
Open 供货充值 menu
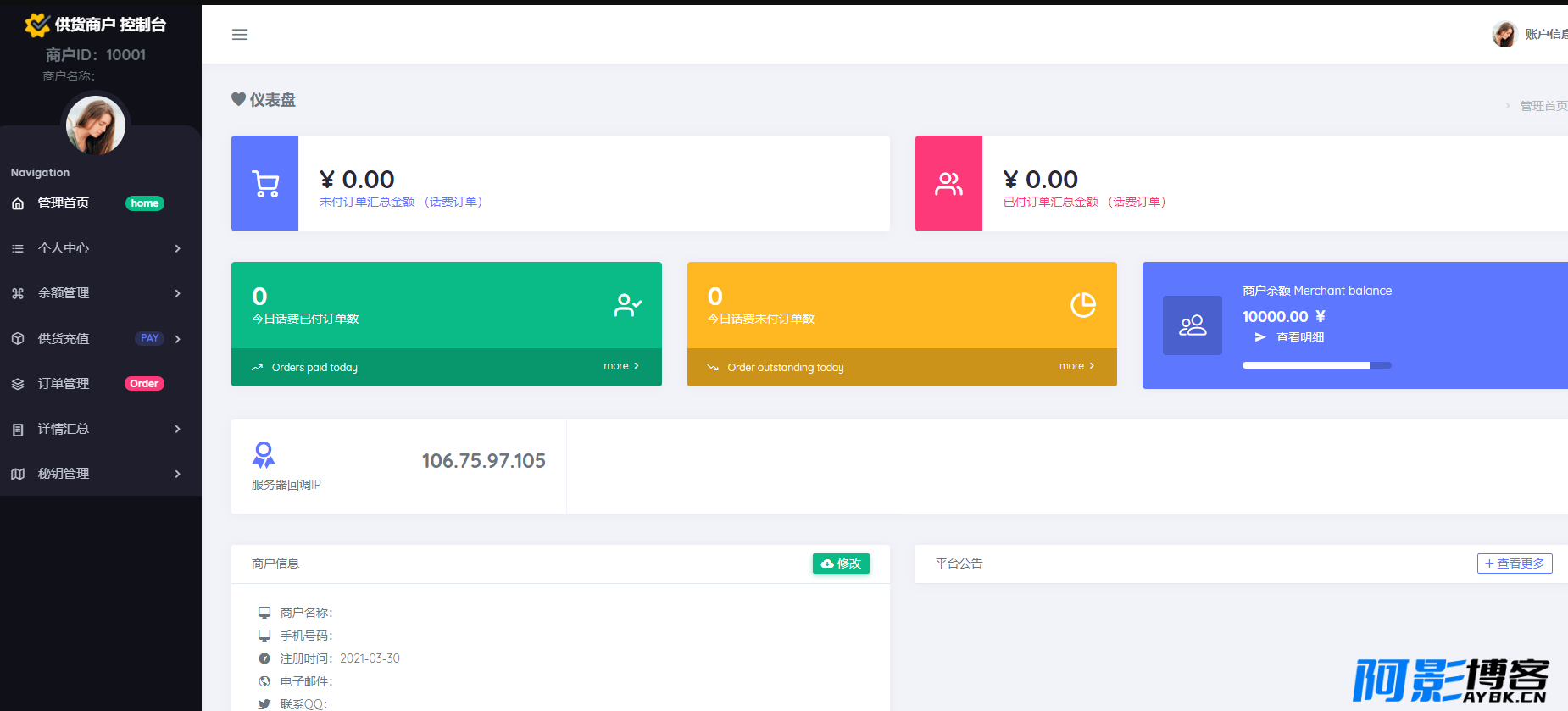click(x=64, y=339)
